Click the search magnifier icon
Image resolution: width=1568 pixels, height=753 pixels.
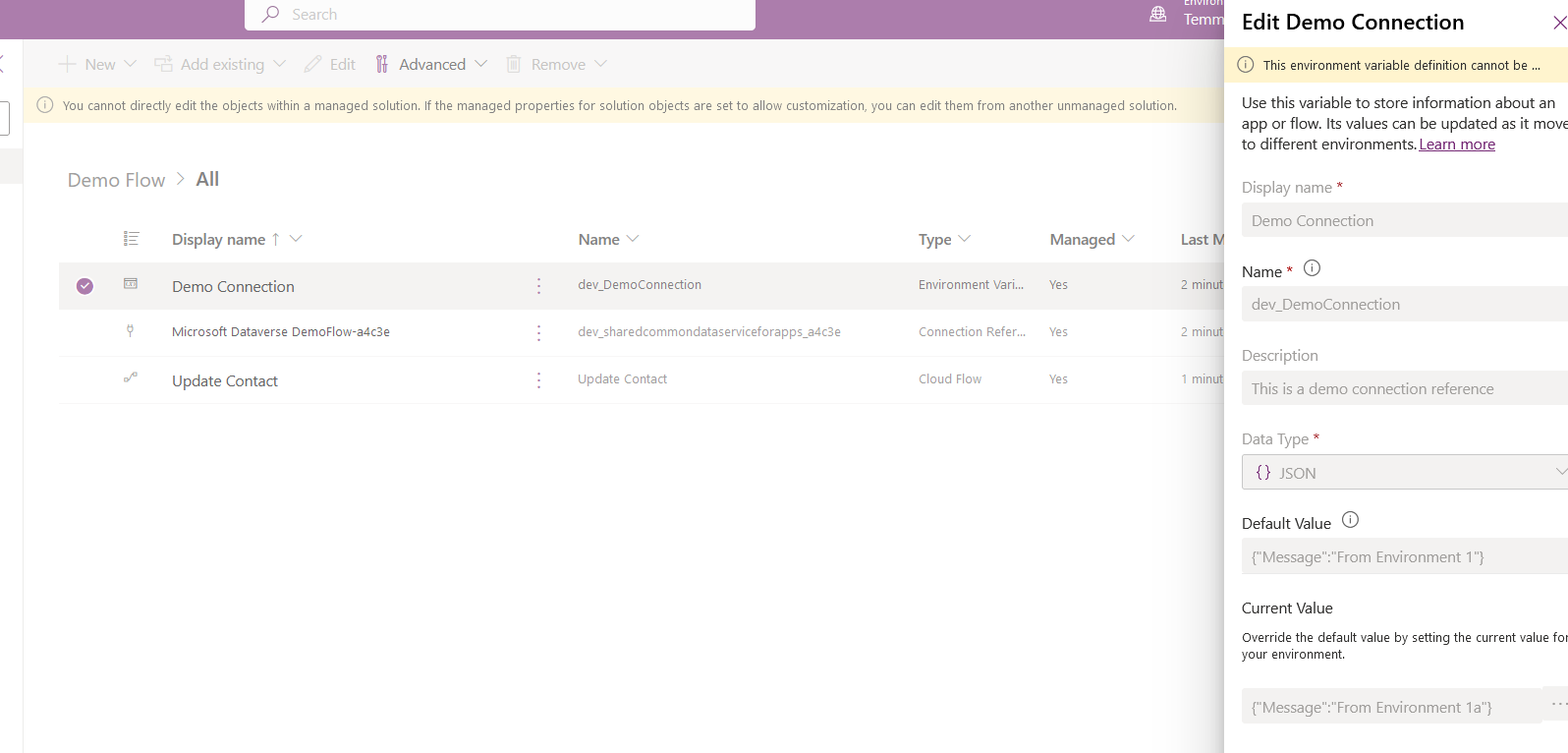point(270,14)
